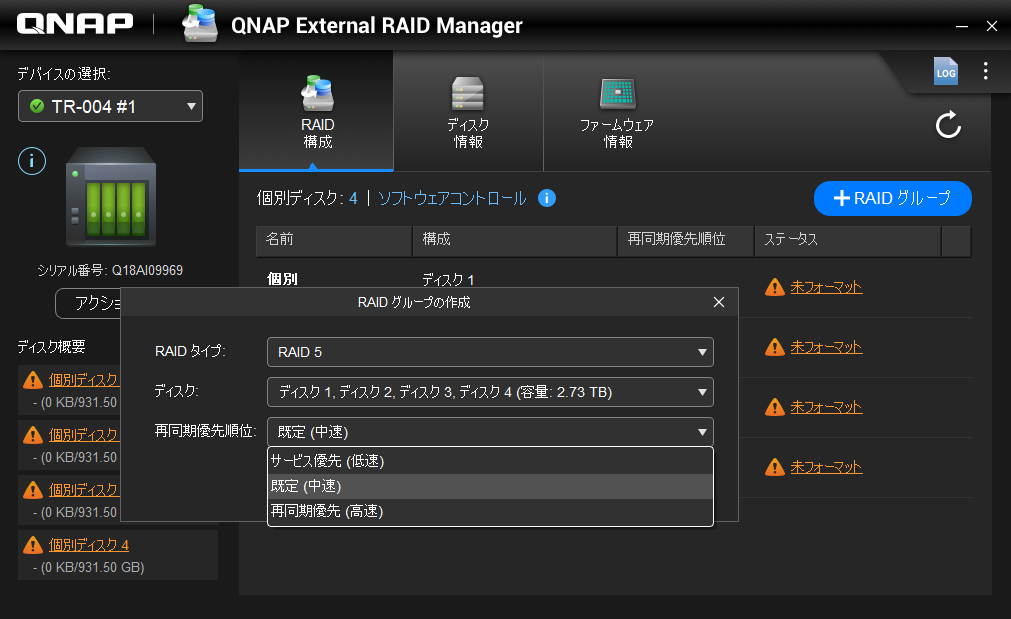Viewport: 1011px width, 619px height.
Task: Open the デバイスの選択 TR-004 #1 dropdown
Action: 110,106
